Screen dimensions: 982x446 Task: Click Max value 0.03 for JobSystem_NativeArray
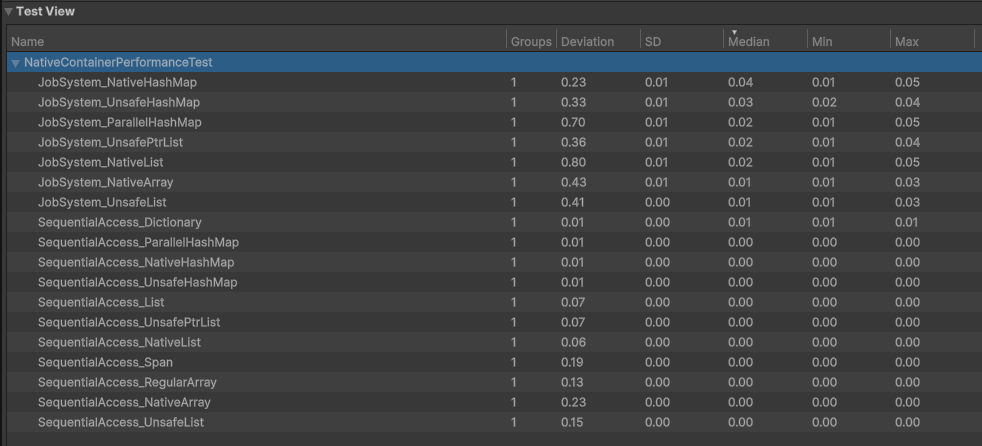tap(907, 182)
